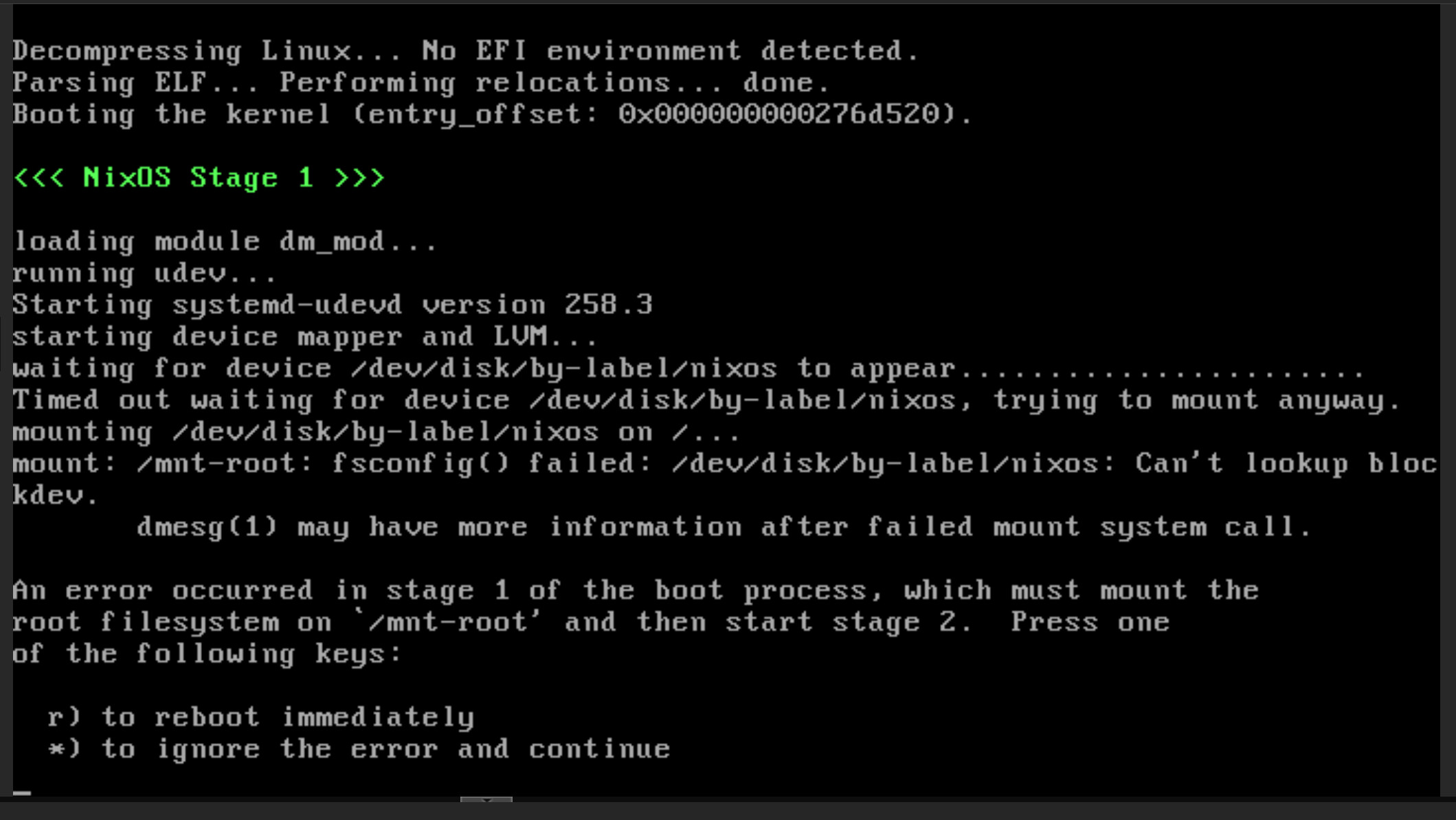Image resolution: width=1456 pixels, height=820 pixels.
Task: Click the blinking cursor at the prompt
Action: 22,793
